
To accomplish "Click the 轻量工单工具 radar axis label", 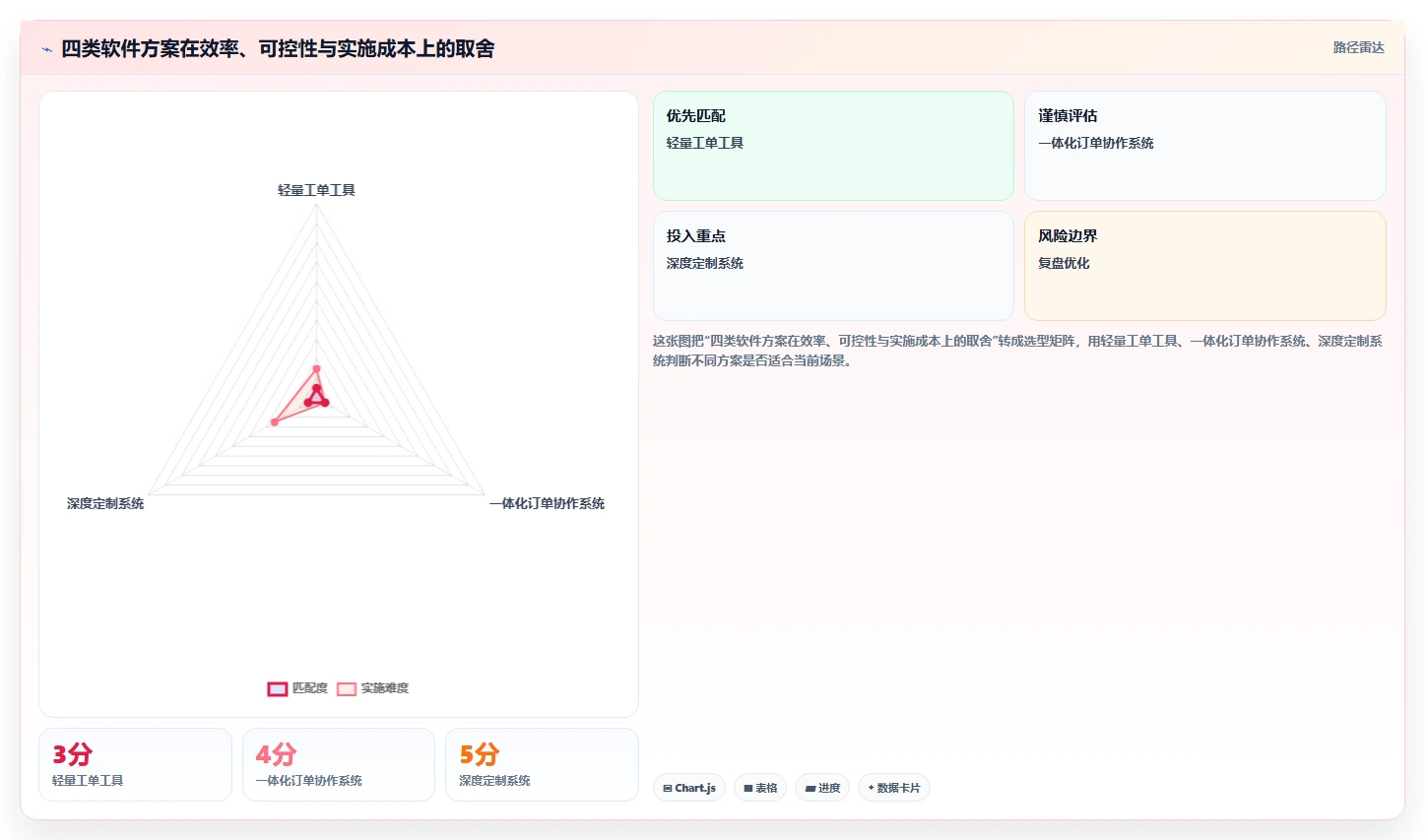I will point(316,190).
